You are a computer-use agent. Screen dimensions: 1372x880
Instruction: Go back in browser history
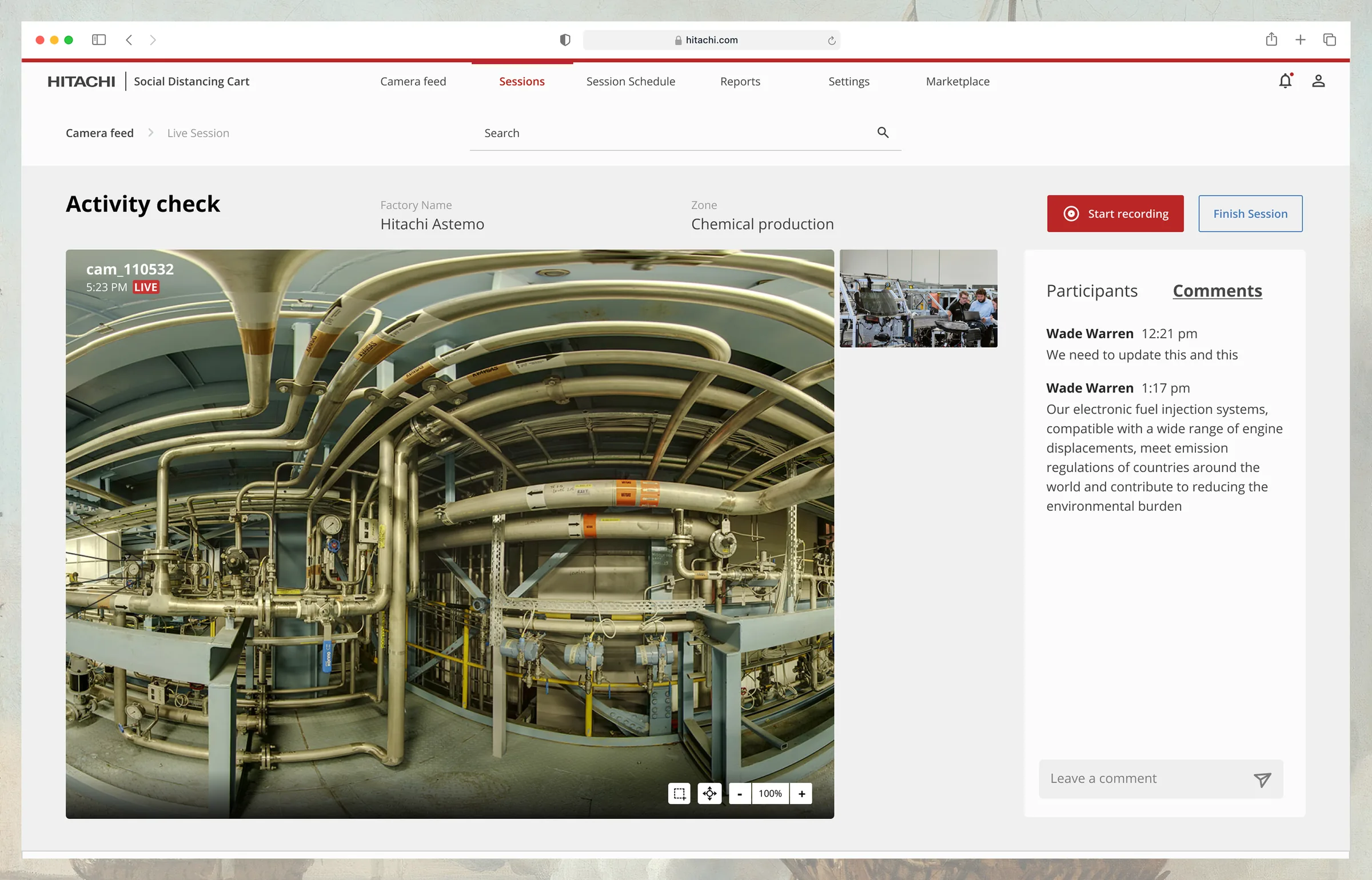129,39
